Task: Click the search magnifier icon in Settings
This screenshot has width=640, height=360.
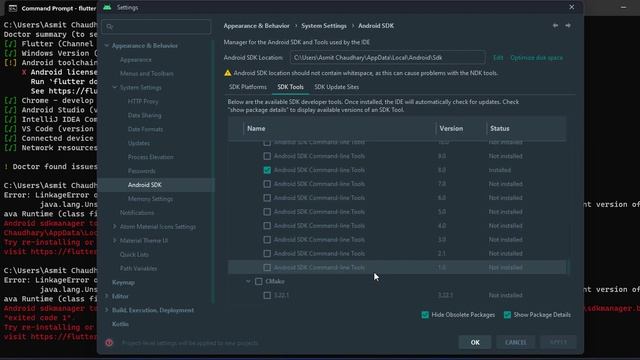Action: [109, 27]
